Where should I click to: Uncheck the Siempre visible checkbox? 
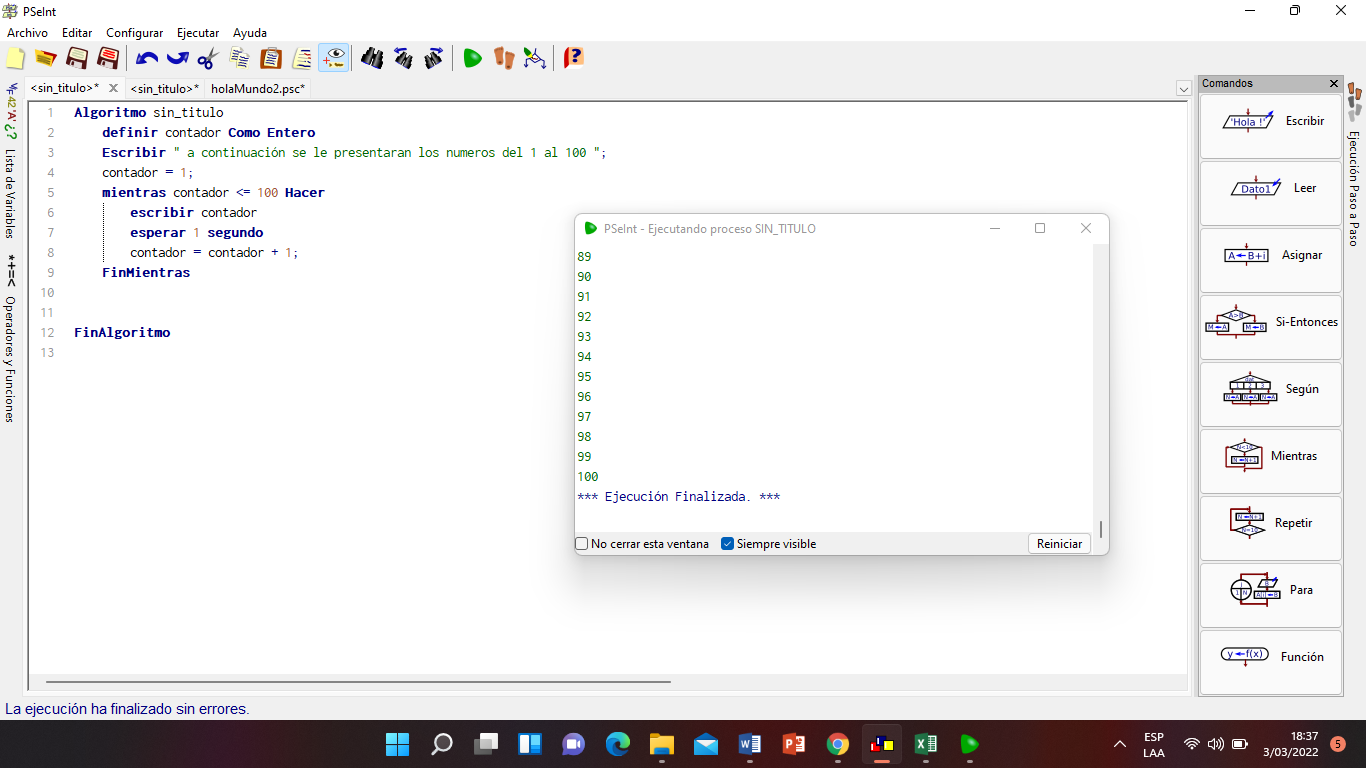(x=728, y=544)
